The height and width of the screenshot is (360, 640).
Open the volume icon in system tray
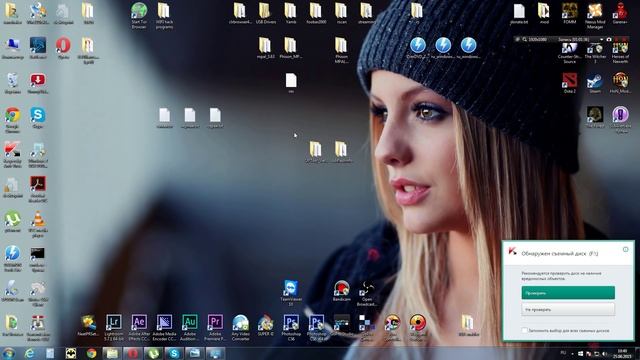604,353
